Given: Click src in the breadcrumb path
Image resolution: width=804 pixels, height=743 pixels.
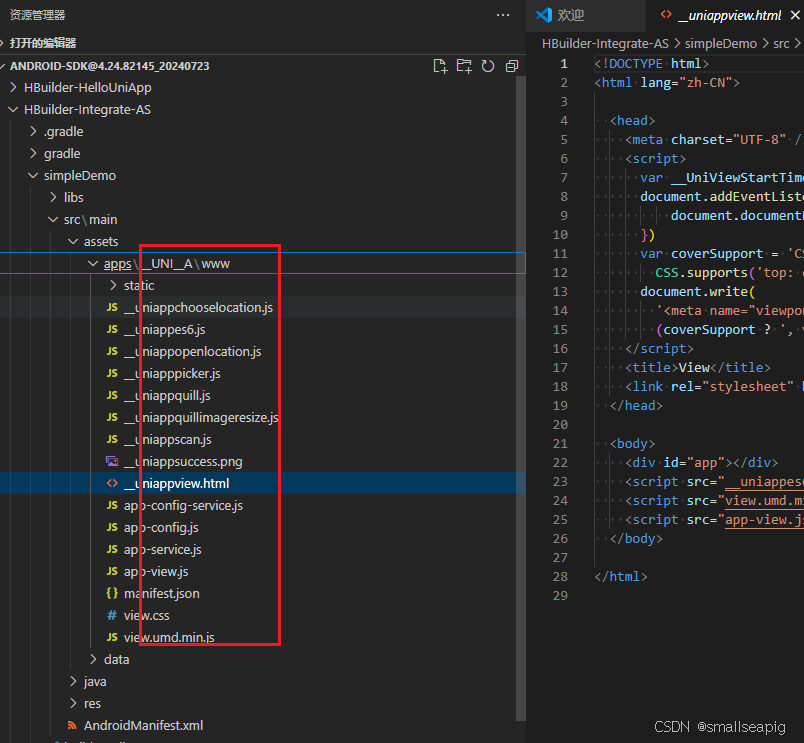Looking at the screenshot, I should click(781, 44).
